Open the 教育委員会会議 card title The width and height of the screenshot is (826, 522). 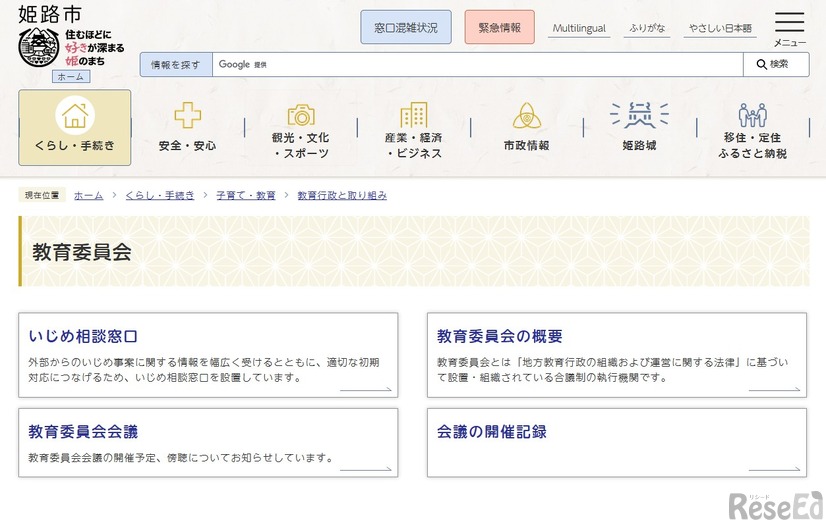pyautogui.click(x=83, y=432)
